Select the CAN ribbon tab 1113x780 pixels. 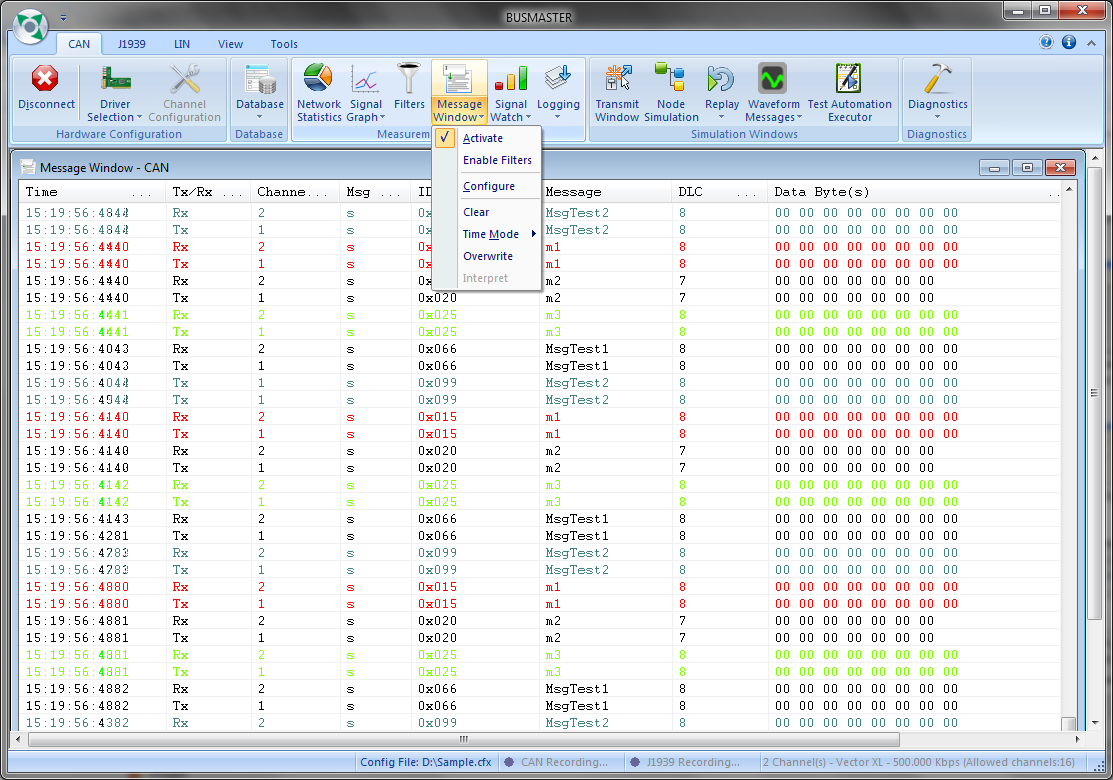(x=79, y=44)
